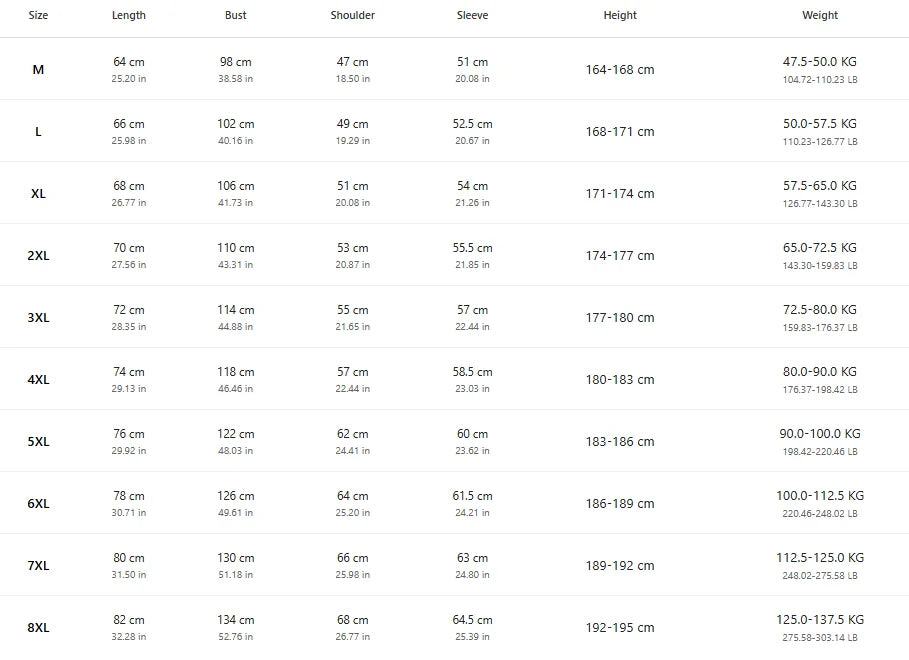This screenshot has width=909, height=660.
Task: Click the Height column header
Action: tap(620, 15)
